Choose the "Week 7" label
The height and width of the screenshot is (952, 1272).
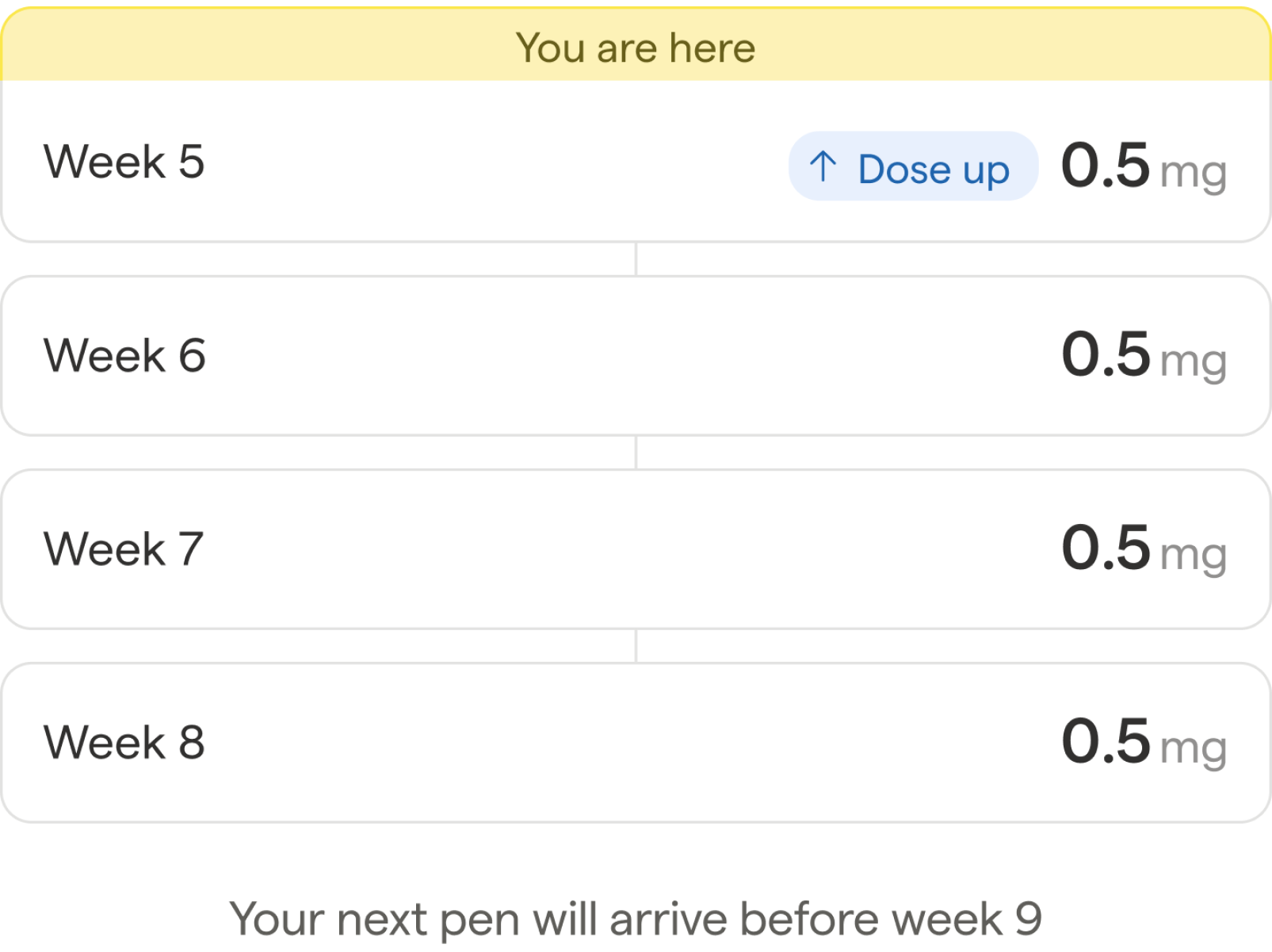(124, 549)
